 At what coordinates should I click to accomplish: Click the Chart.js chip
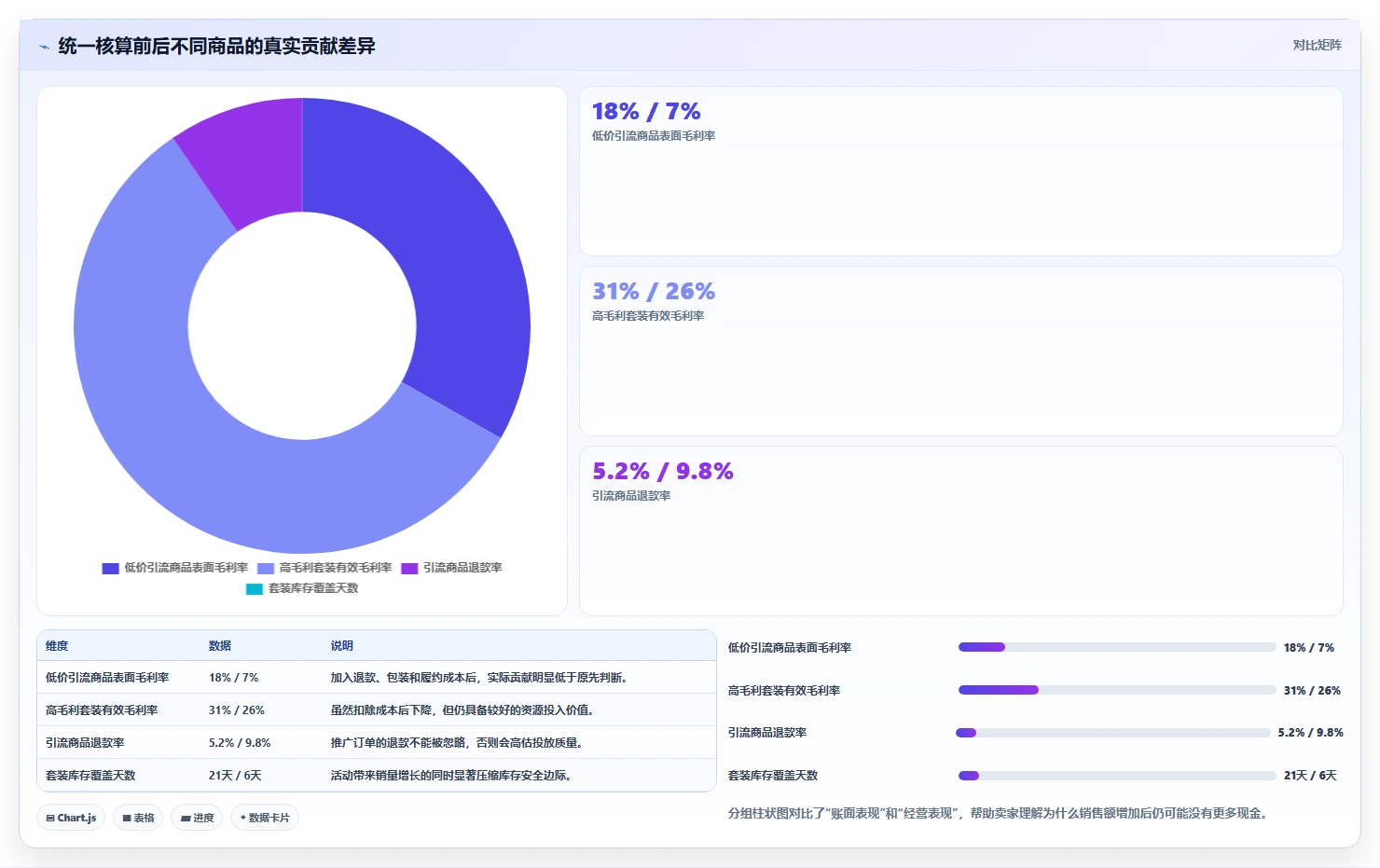[x=71, y=818]
